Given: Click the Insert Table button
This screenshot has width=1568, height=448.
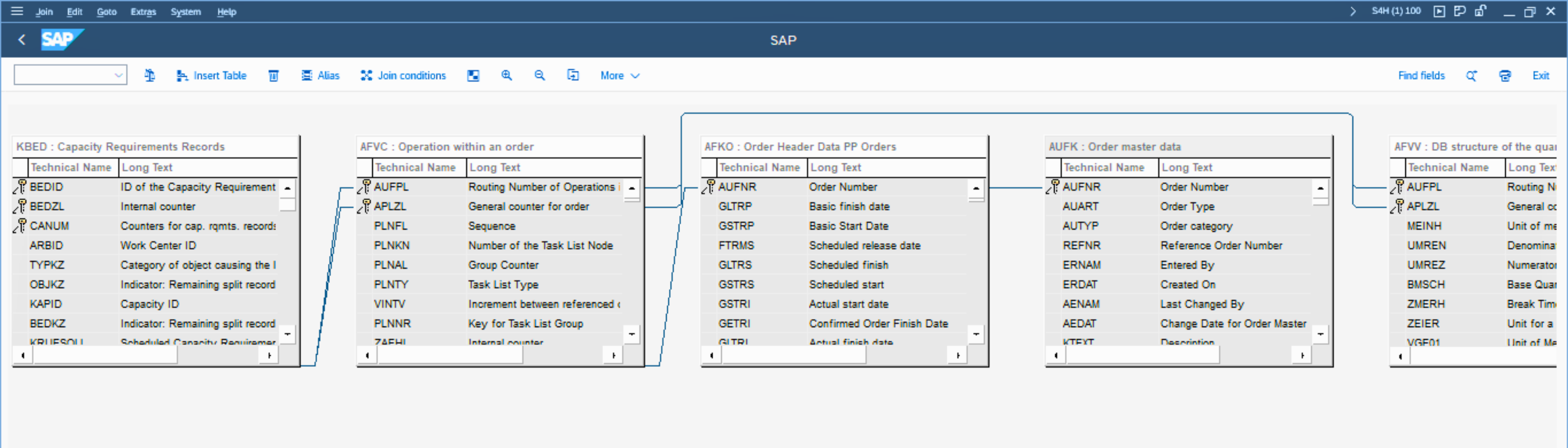Looking at the screenshot, I should 211,75.
